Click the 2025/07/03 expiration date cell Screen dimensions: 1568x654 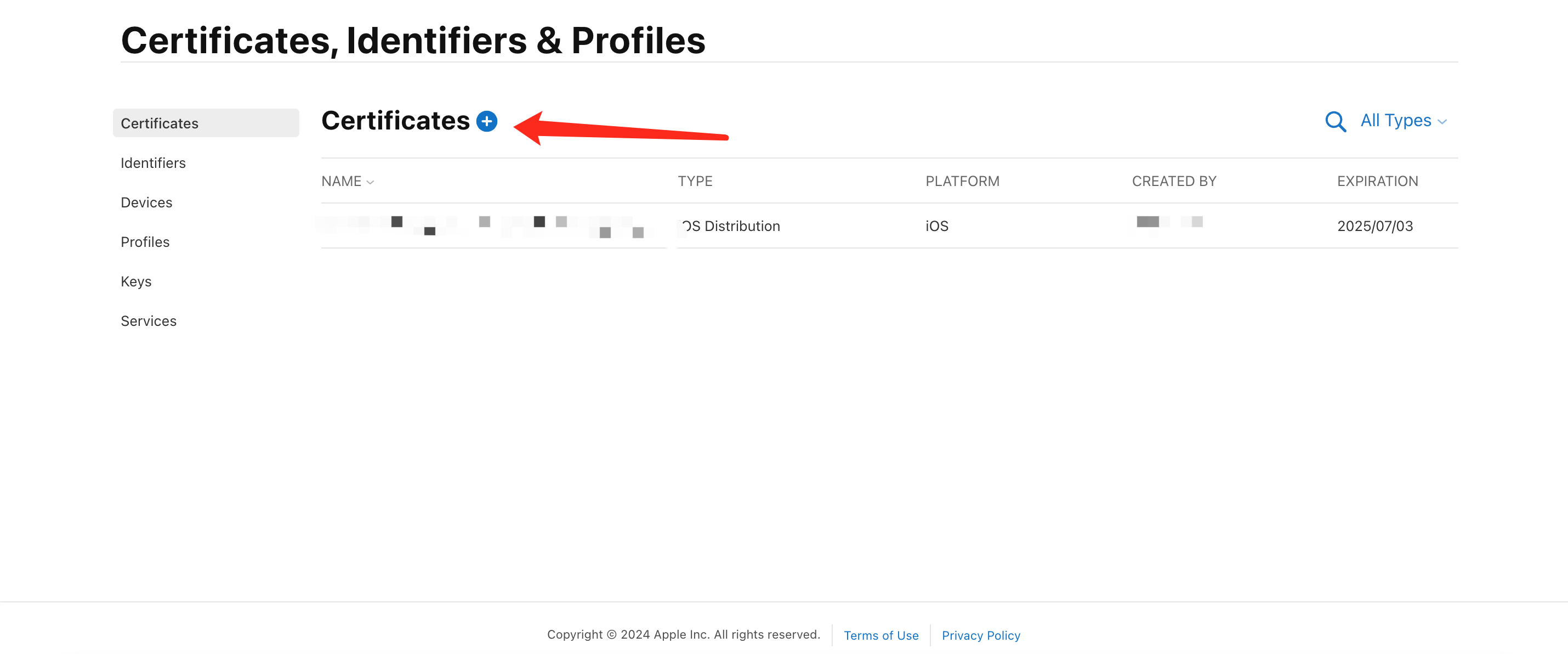tap(1375, 226)
